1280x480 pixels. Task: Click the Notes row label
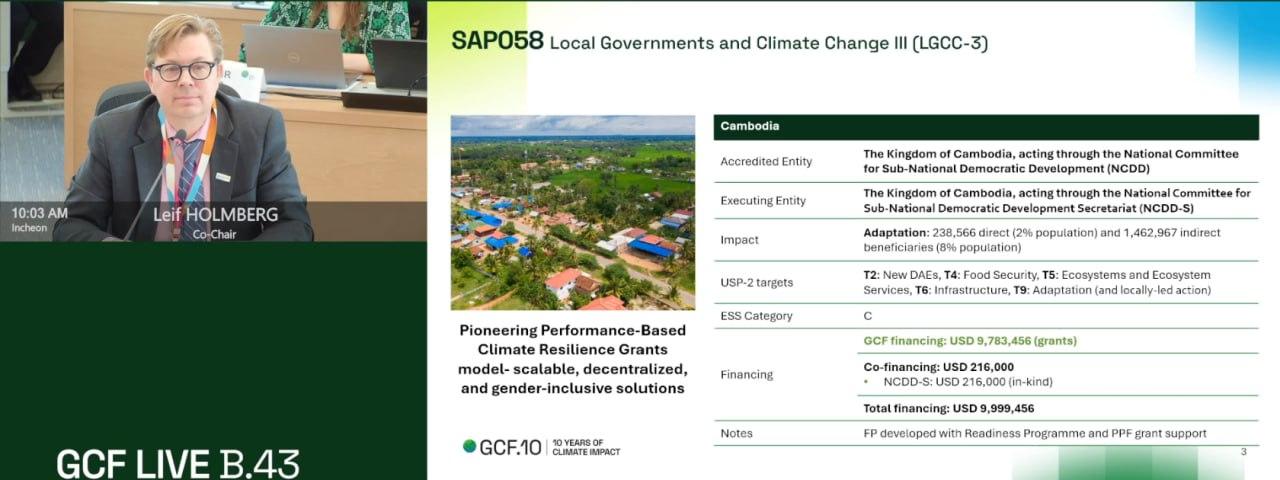click(x=736, y=433)
